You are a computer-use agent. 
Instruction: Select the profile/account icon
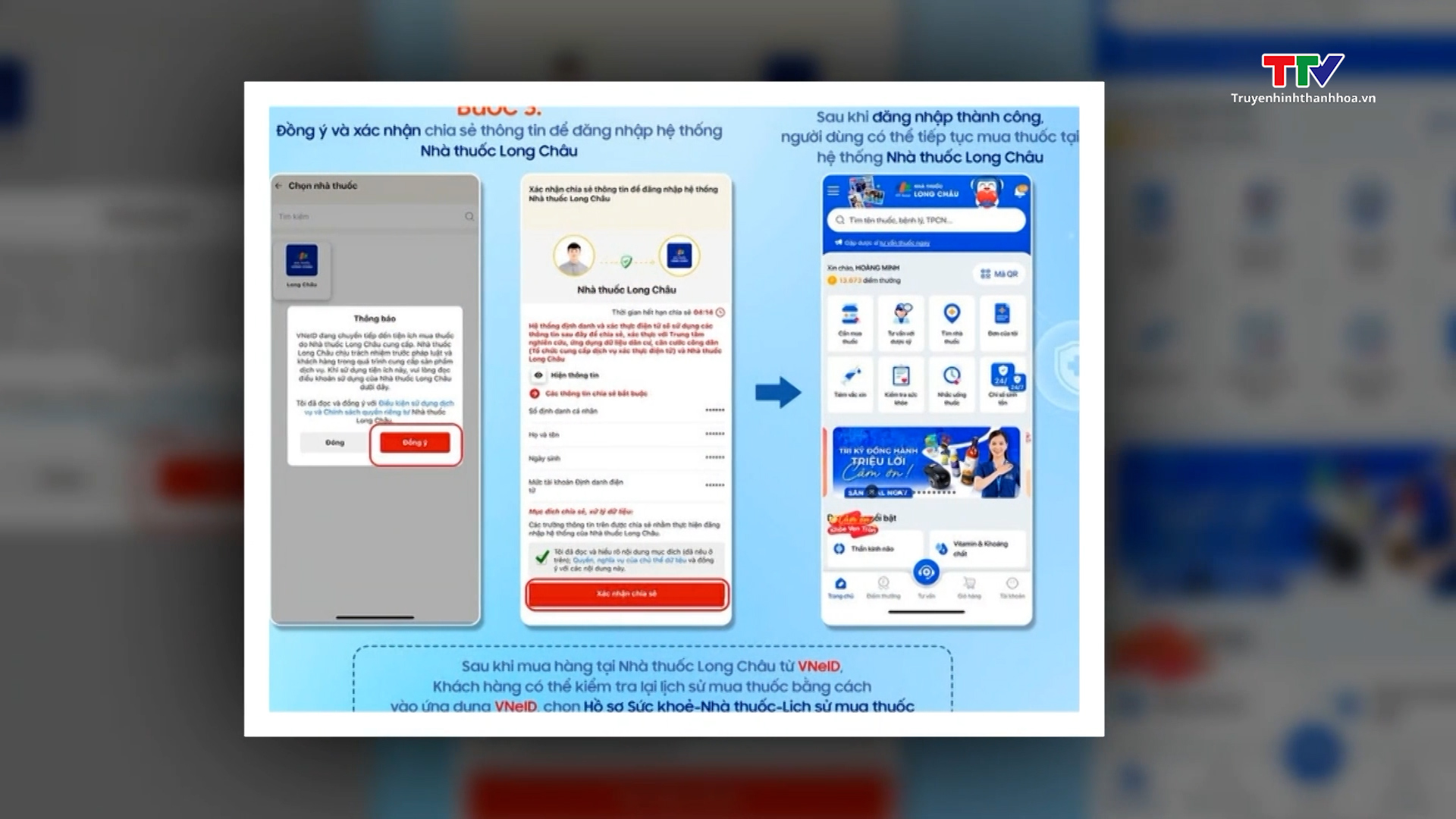1013,583
